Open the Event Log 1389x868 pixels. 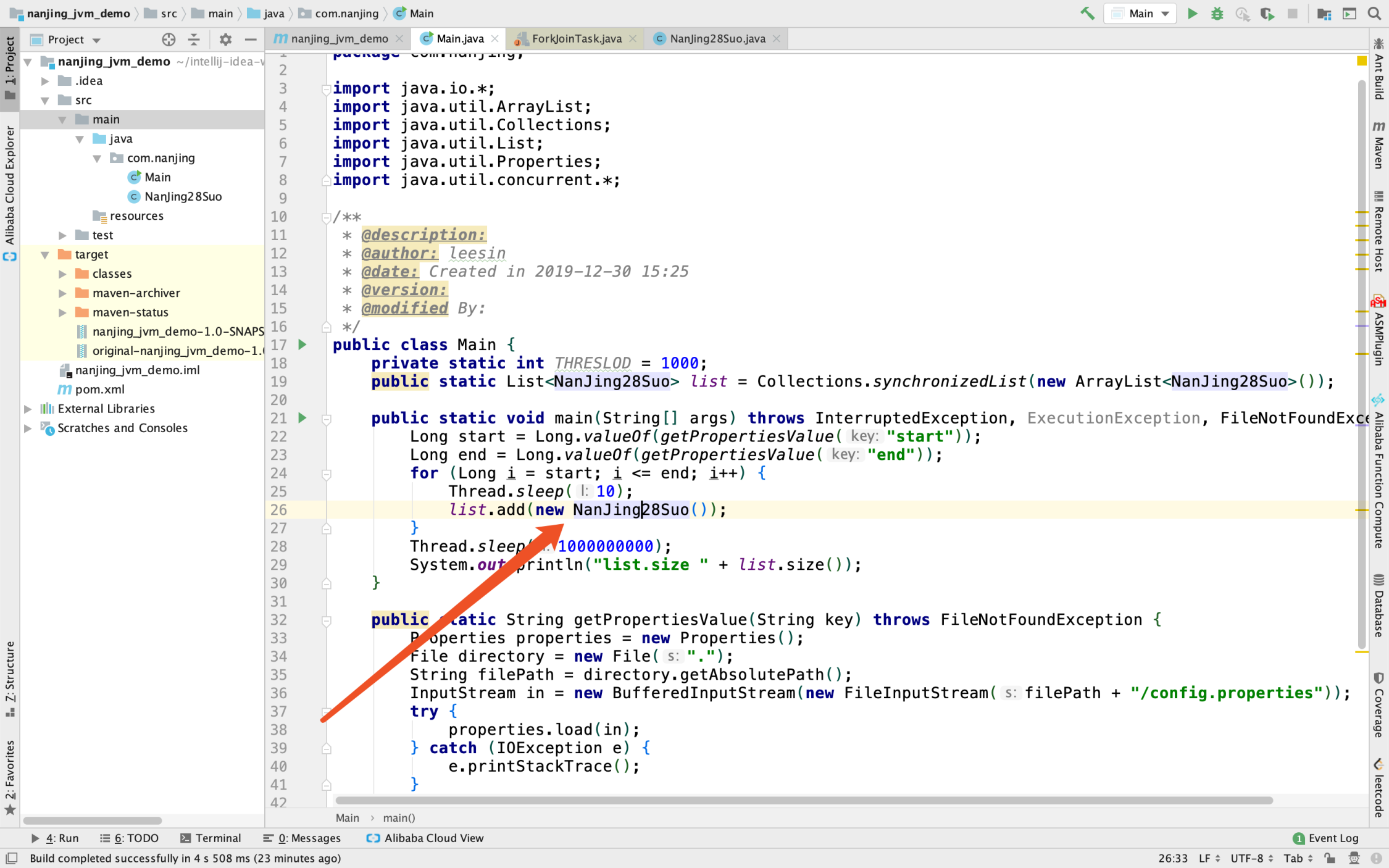[x=1325, y=838]
